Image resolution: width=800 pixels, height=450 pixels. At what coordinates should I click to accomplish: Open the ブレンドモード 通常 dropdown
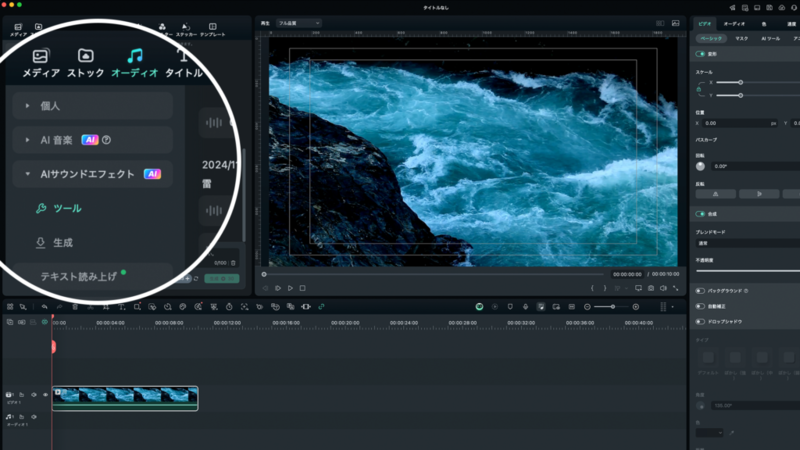[748, 243]
